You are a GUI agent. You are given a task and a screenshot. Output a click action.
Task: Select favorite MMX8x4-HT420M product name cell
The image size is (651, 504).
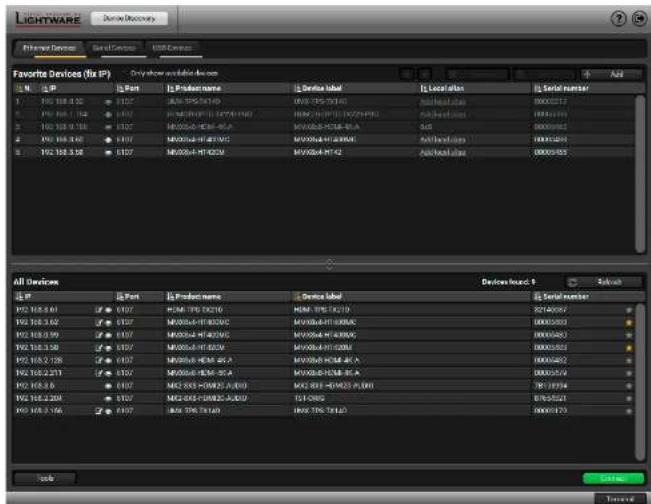[x=196, y=153]
